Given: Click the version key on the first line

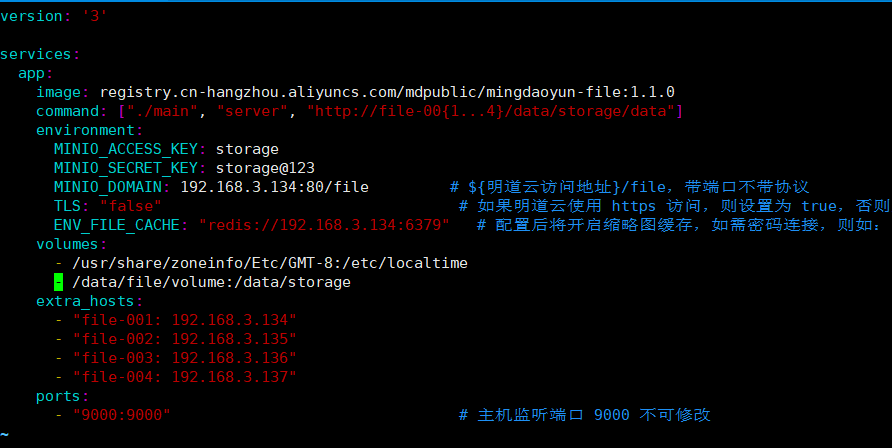Looking at the screenshot, I should pyautogui.click(x=27, y=15).
